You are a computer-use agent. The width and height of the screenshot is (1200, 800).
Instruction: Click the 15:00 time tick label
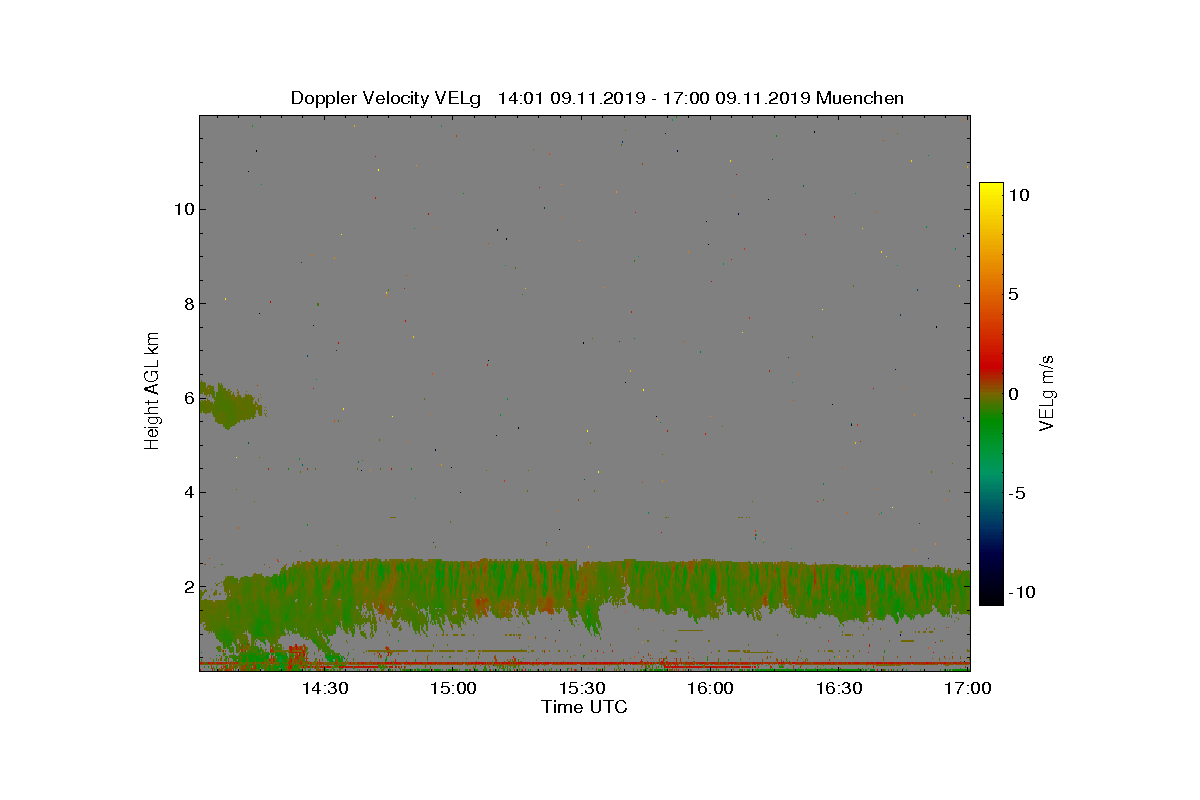click(x=454, y=688)
